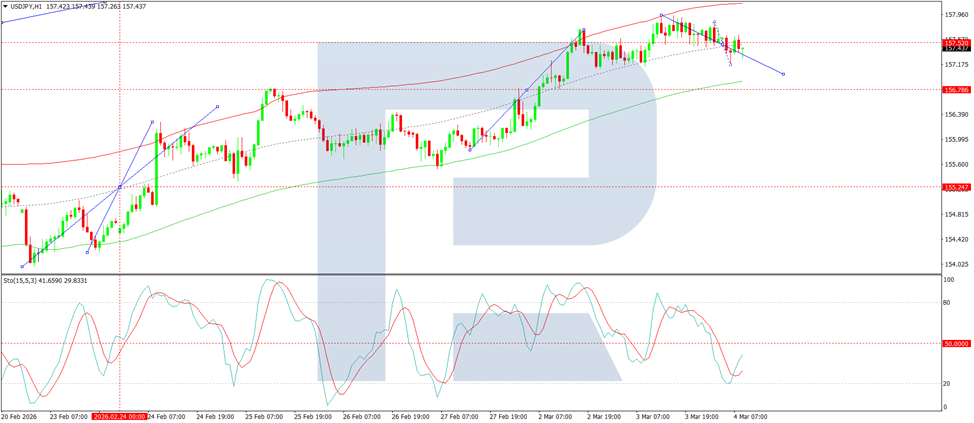The image size is (974, 423).
Task: Click the red 50.0000 stochastic level tag
Action: 956,343
